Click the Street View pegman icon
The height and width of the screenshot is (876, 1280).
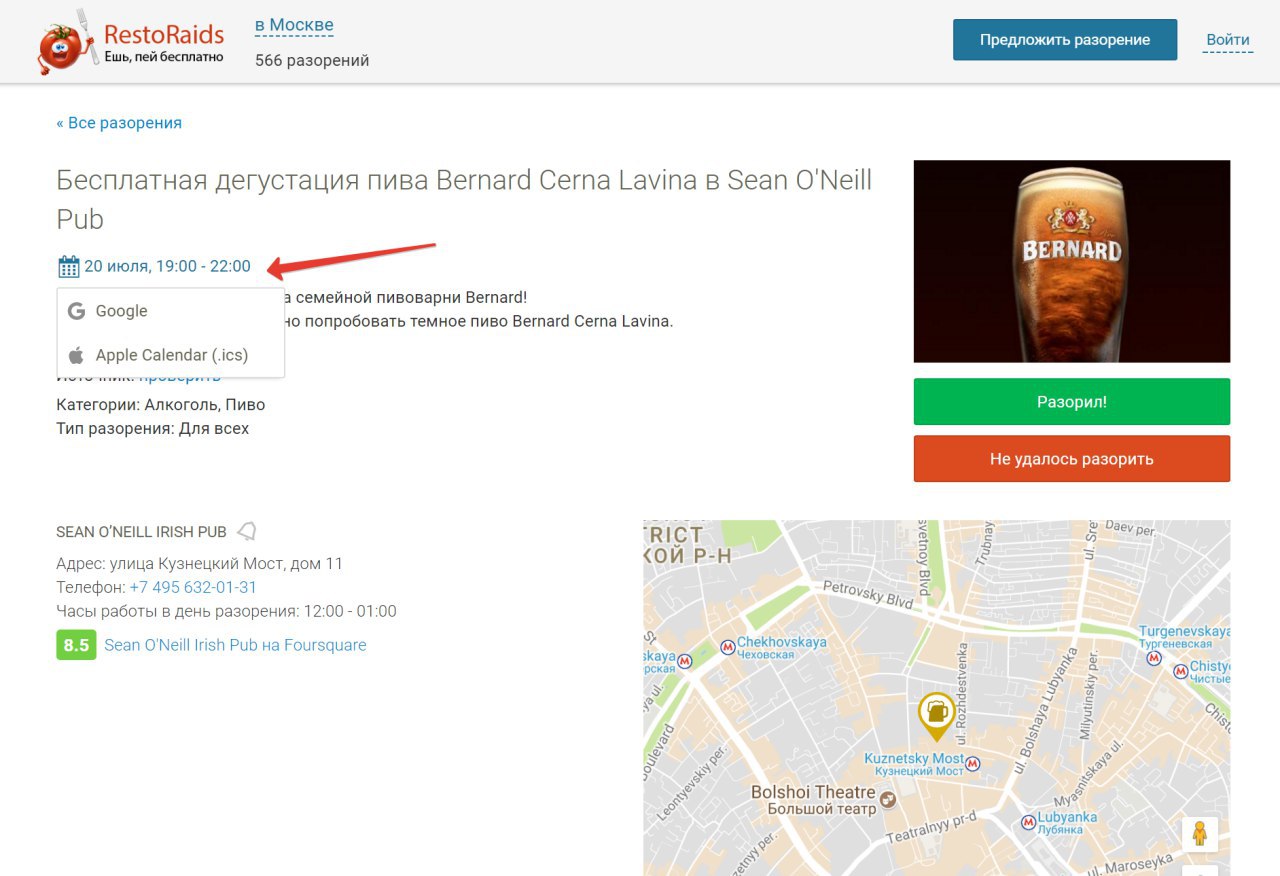(1199, 834)
